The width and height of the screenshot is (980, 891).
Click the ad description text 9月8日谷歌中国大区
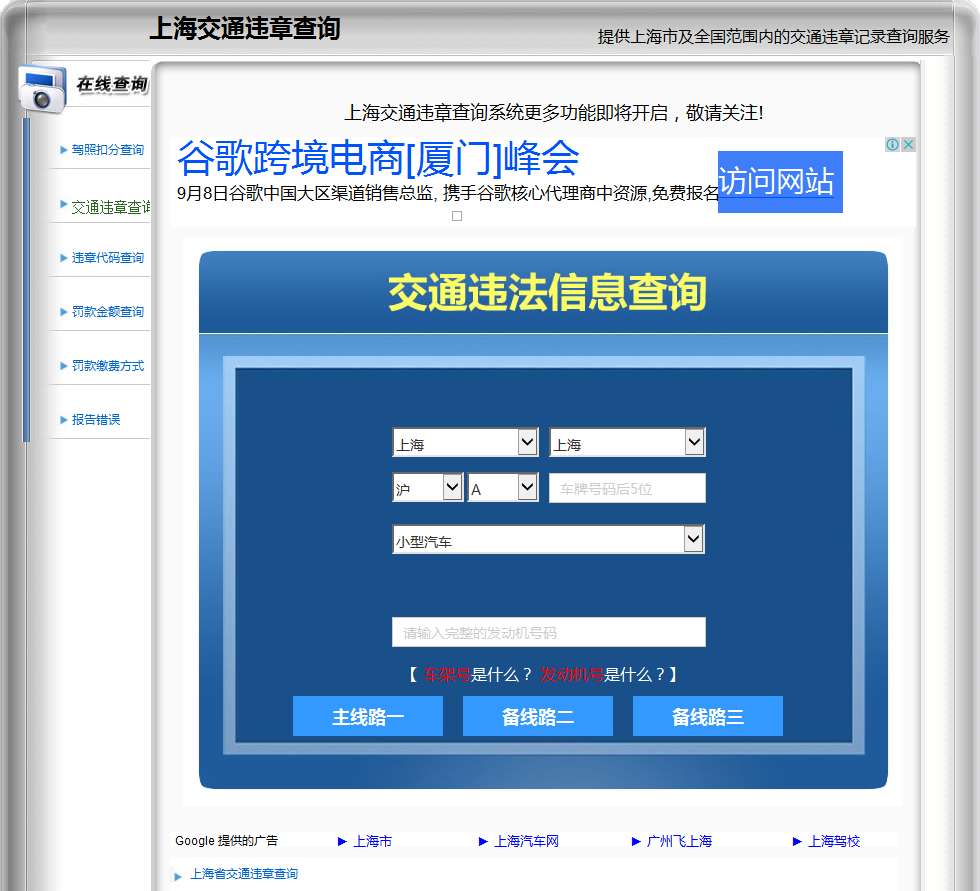[448, 193]
